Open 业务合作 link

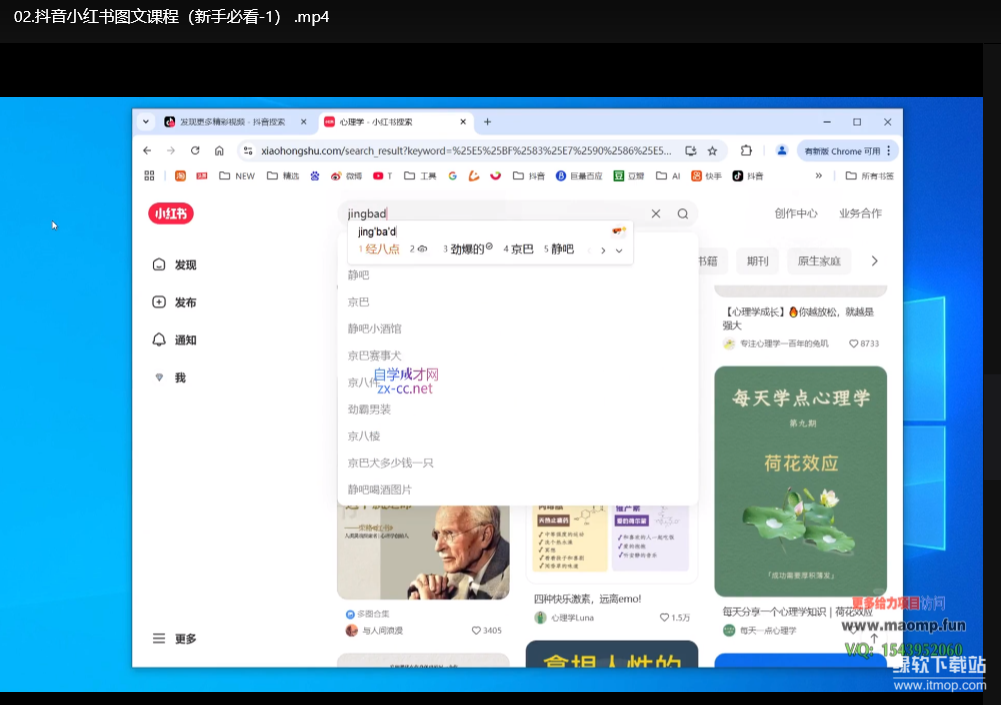tap(860, 213)
